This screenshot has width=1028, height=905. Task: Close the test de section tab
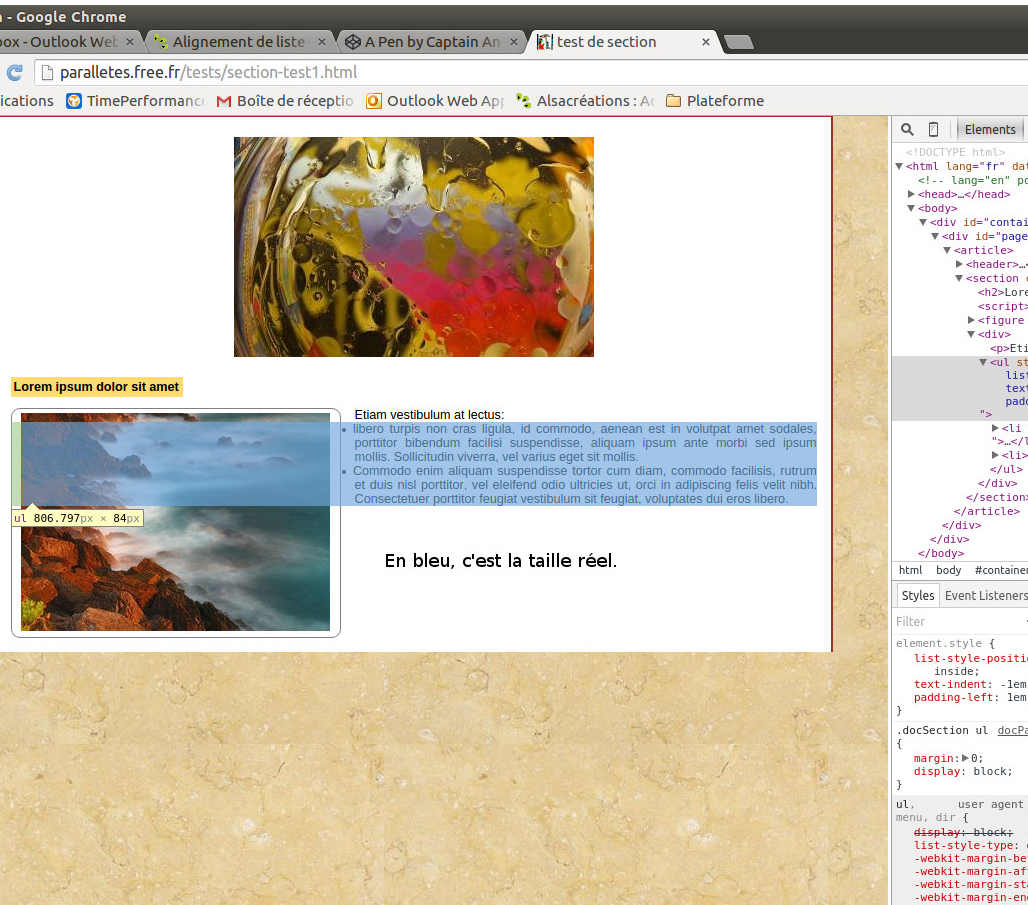pos(706,42)
